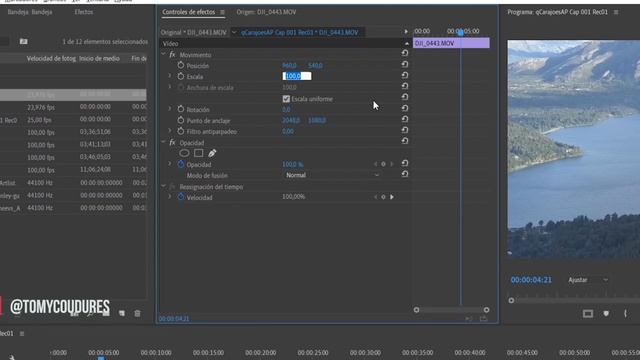The height and width of the screenshot is (360, 640).
Task: Toggle Rotación animation stopwatch
Action: [181, 109]
